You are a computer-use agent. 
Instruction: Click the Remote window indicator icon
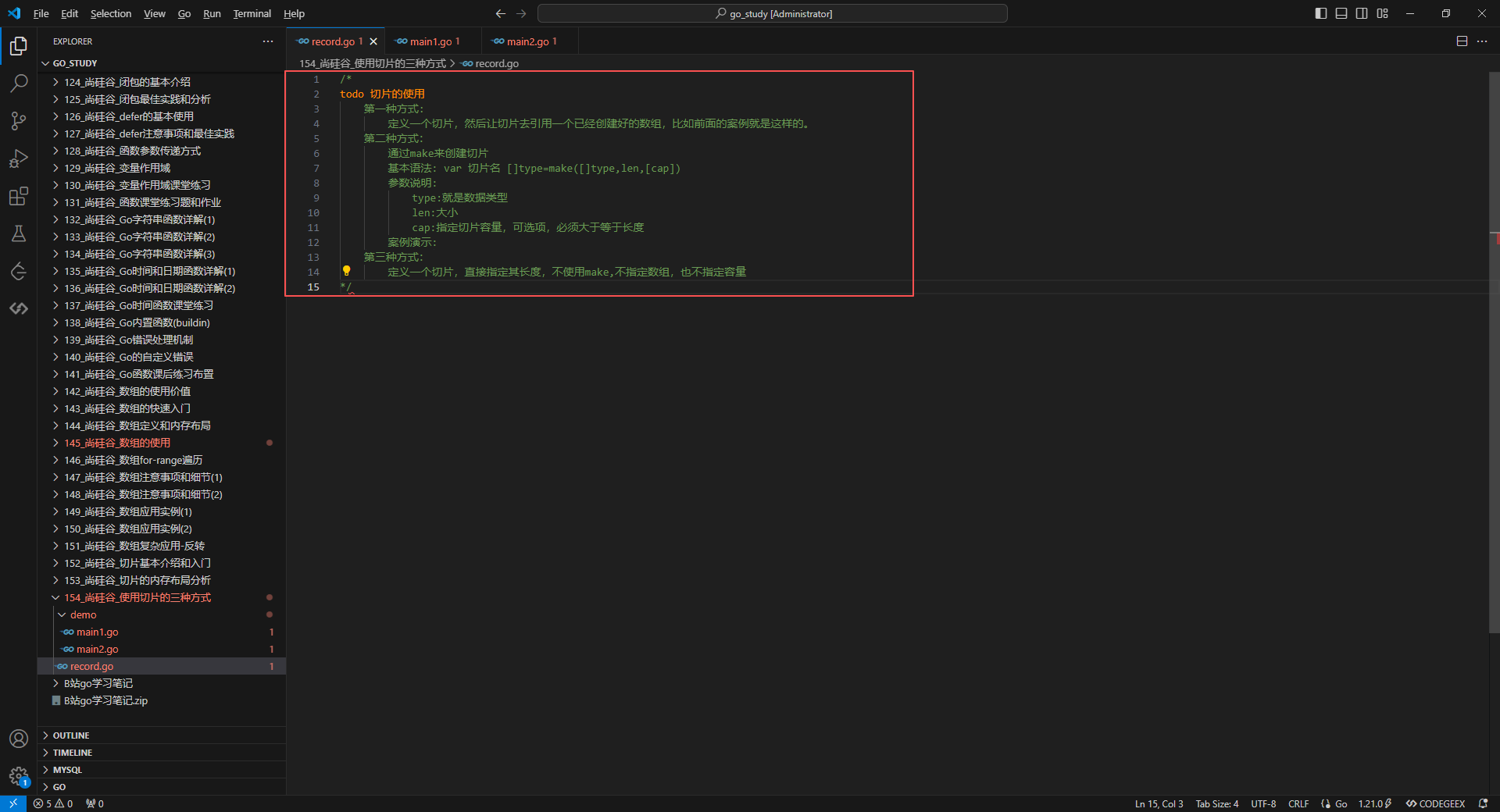point(13,803)
